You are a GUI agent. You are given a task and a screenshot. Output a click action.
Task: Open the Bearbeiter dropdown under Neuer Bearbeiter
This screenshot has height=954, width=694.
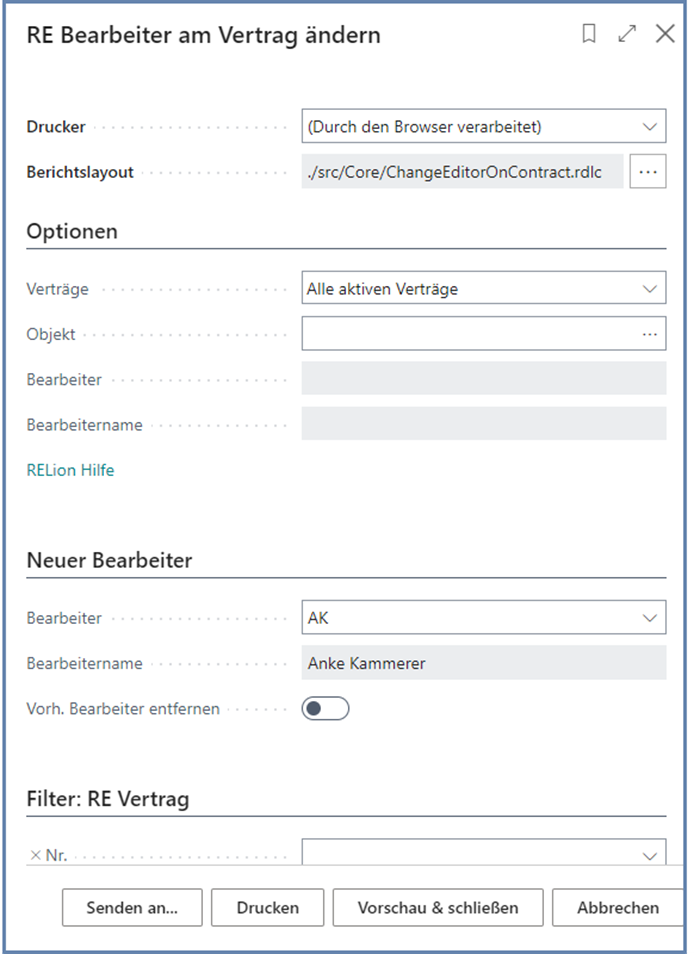coord(651,617)
